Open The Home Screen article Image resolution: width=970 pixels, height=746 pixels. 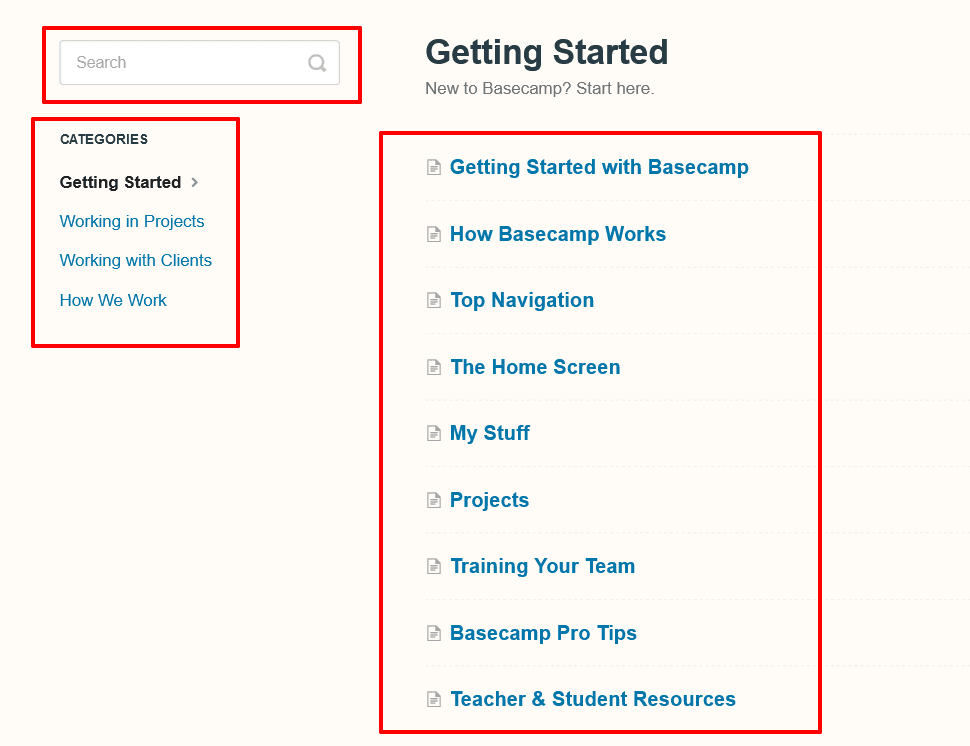point(535,367)
